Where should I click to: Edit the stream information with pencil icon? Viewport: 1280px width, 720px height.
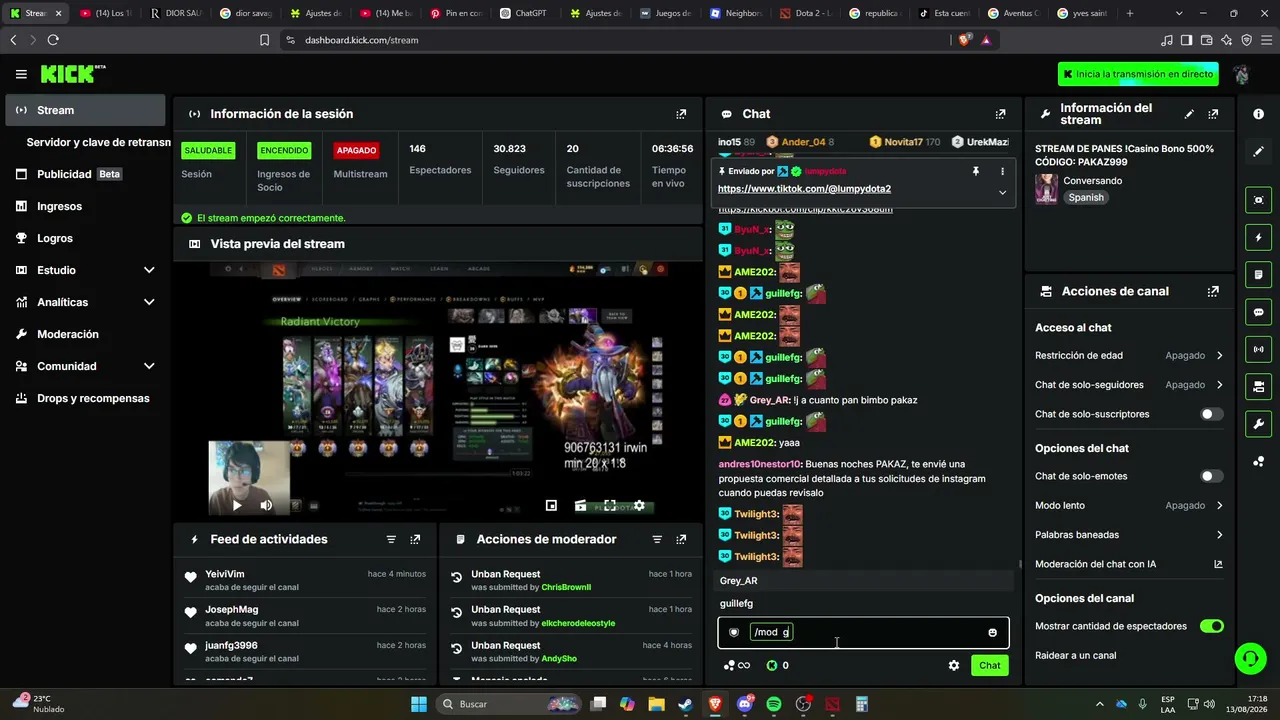[1189, 114]
